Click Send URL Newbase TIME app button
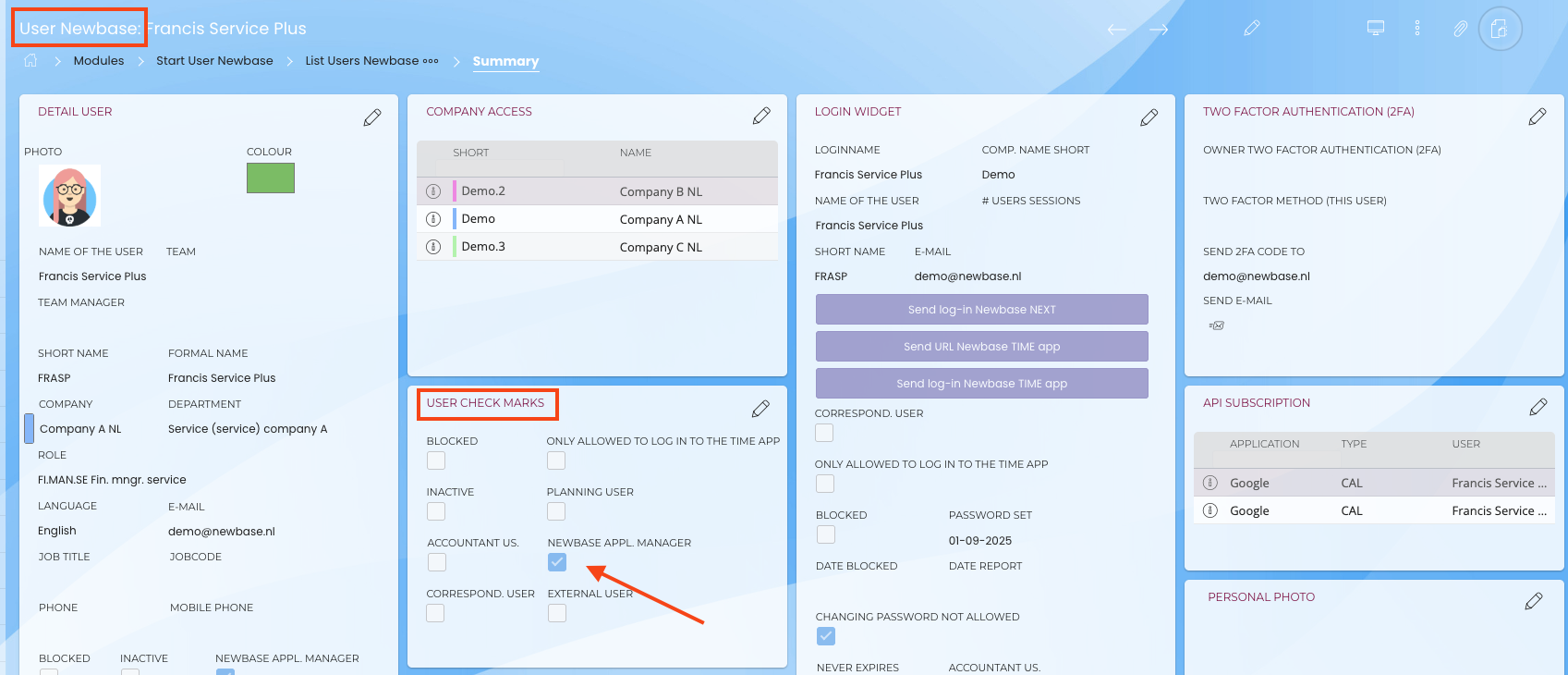Viewport: 1568px width, 675px height. [x=982, y=347]
